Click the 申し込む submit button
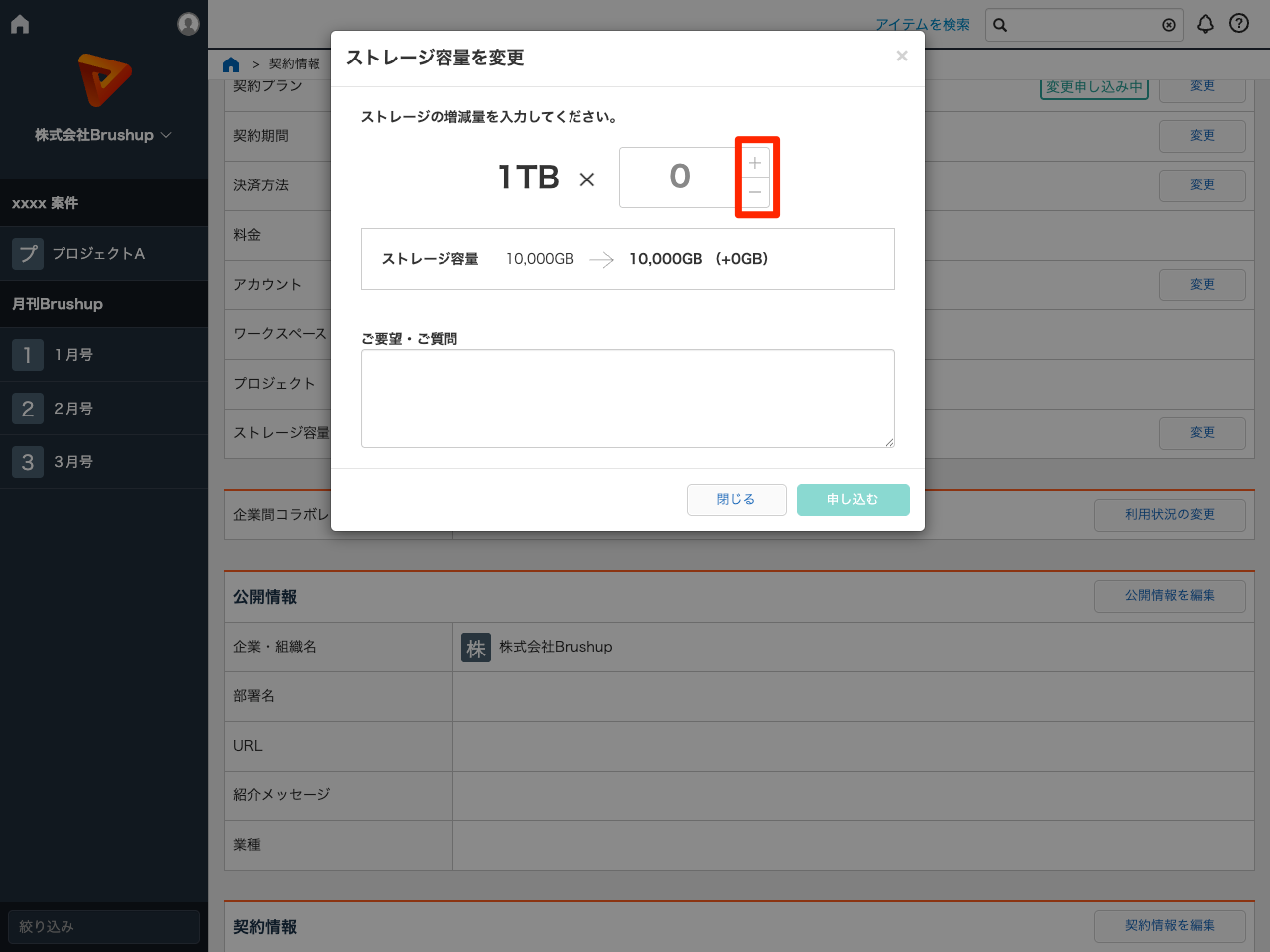Screen dimensions: 1270x952 (x=853, y=500)
